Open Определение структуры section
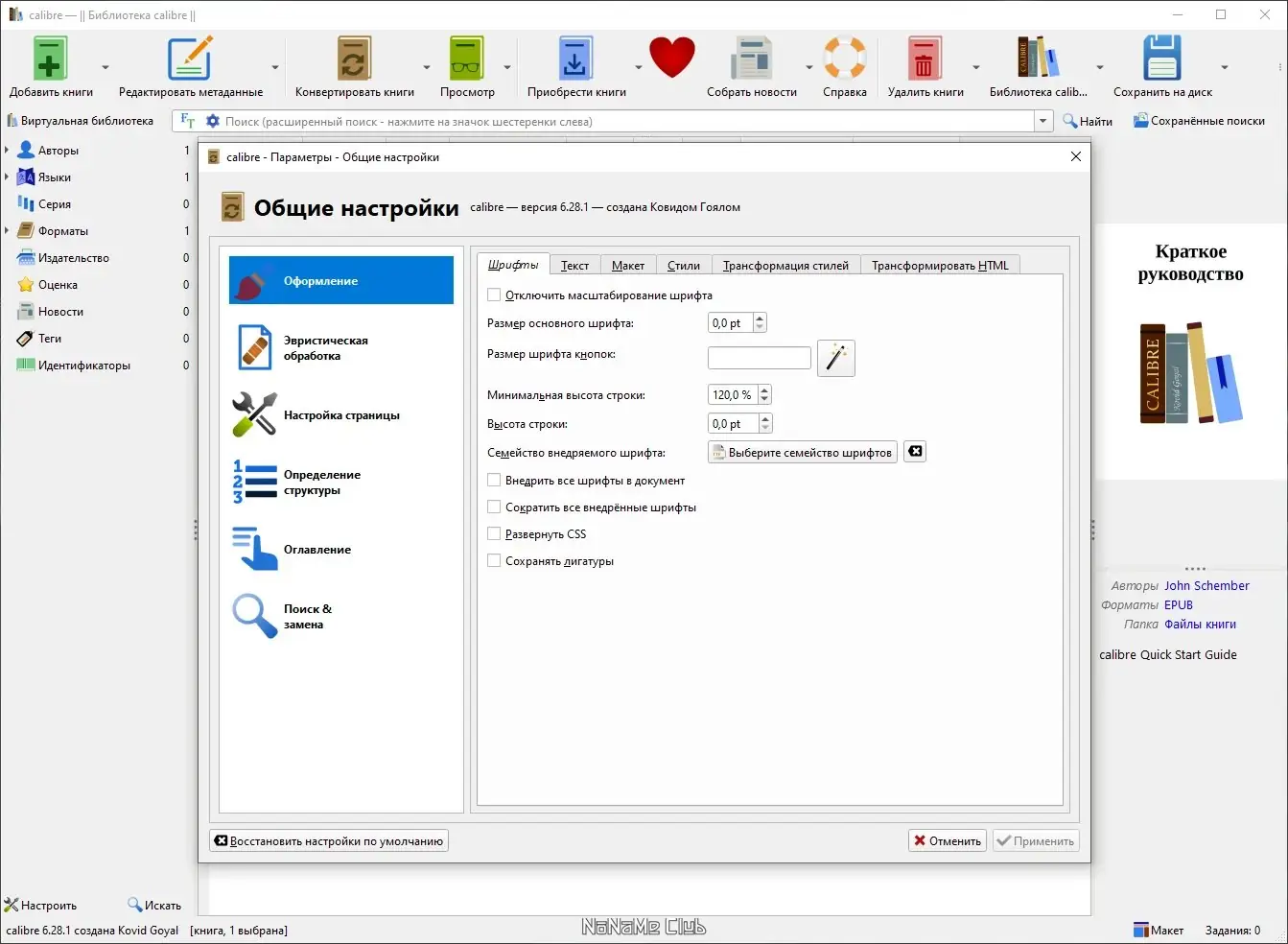This screenshot has height=944, width=1288. pyautogui.click(x=341, y=483)
